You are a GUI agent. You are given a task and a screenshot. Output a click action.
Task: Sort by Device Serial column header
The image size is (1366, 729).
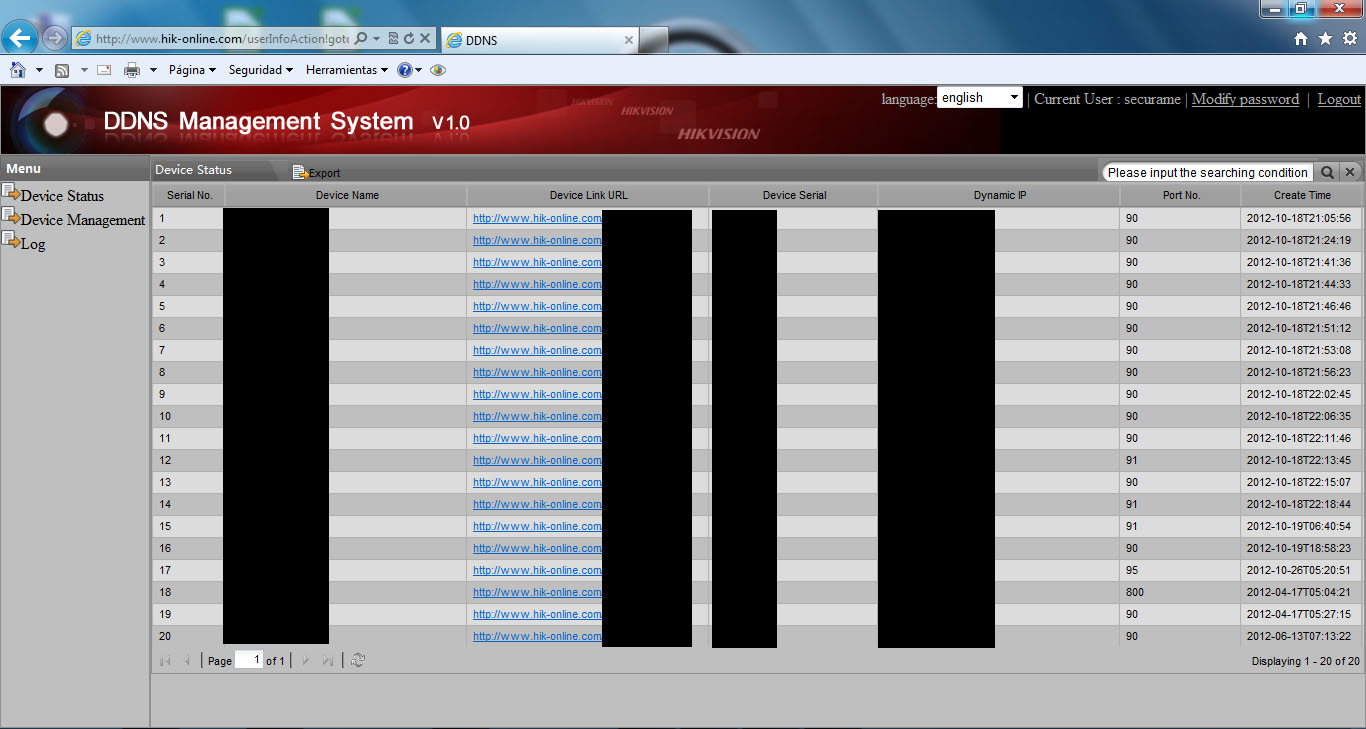point(794,195)
